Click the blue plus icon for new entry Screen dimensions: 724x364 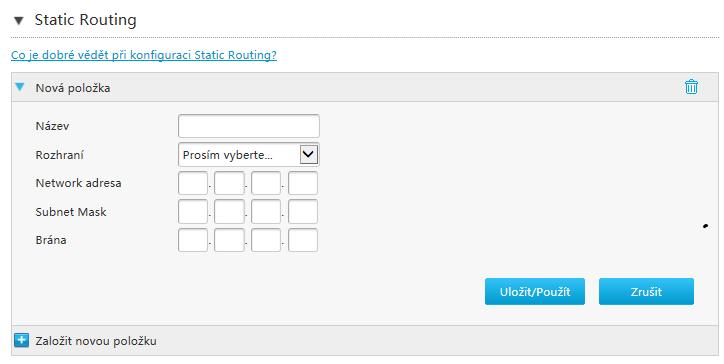[21, 341]
